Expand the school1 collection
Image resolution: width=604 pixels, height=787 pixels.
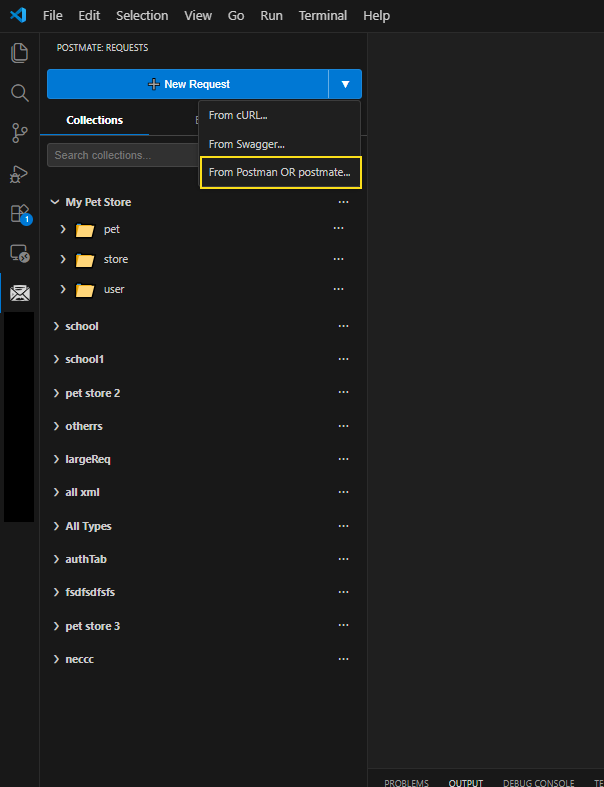tap(56, 359)
